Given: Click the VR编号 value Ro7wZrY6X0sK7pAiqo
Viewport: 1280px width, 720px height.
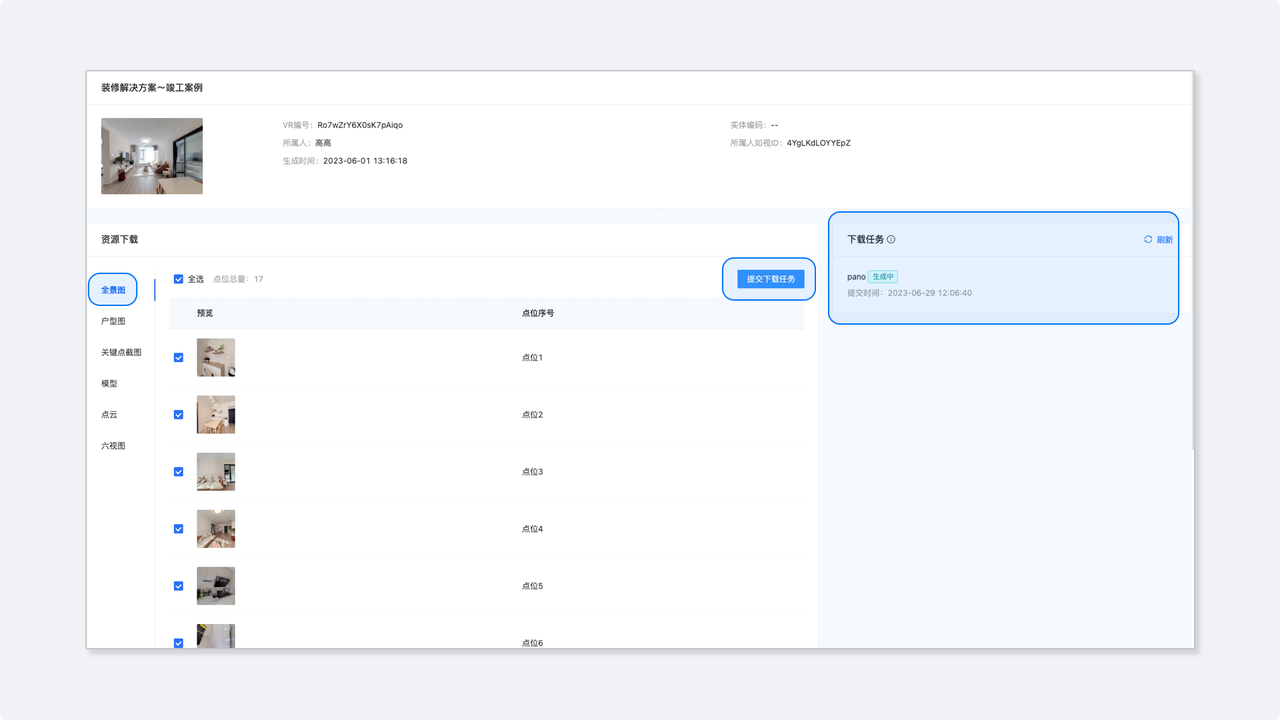Looking at the screenshot, I should (x=360, y=125).
